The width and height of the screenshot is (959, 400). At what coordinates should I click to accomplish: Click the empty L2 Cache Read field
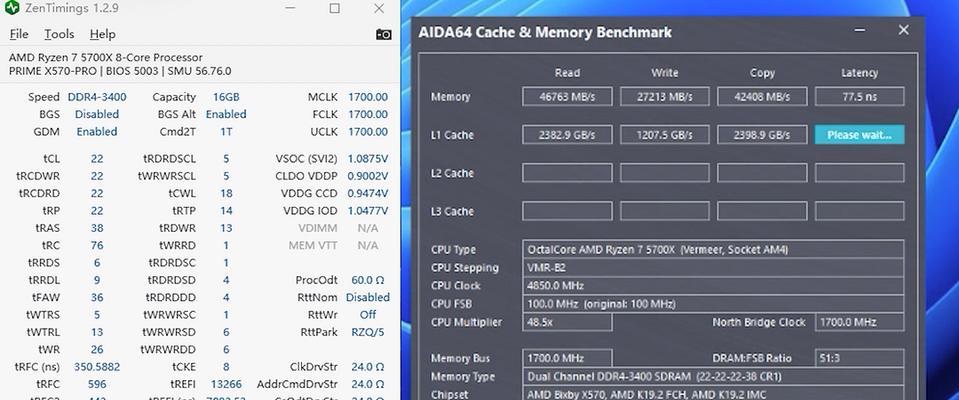pyautogui.click(x=566, y=173)
